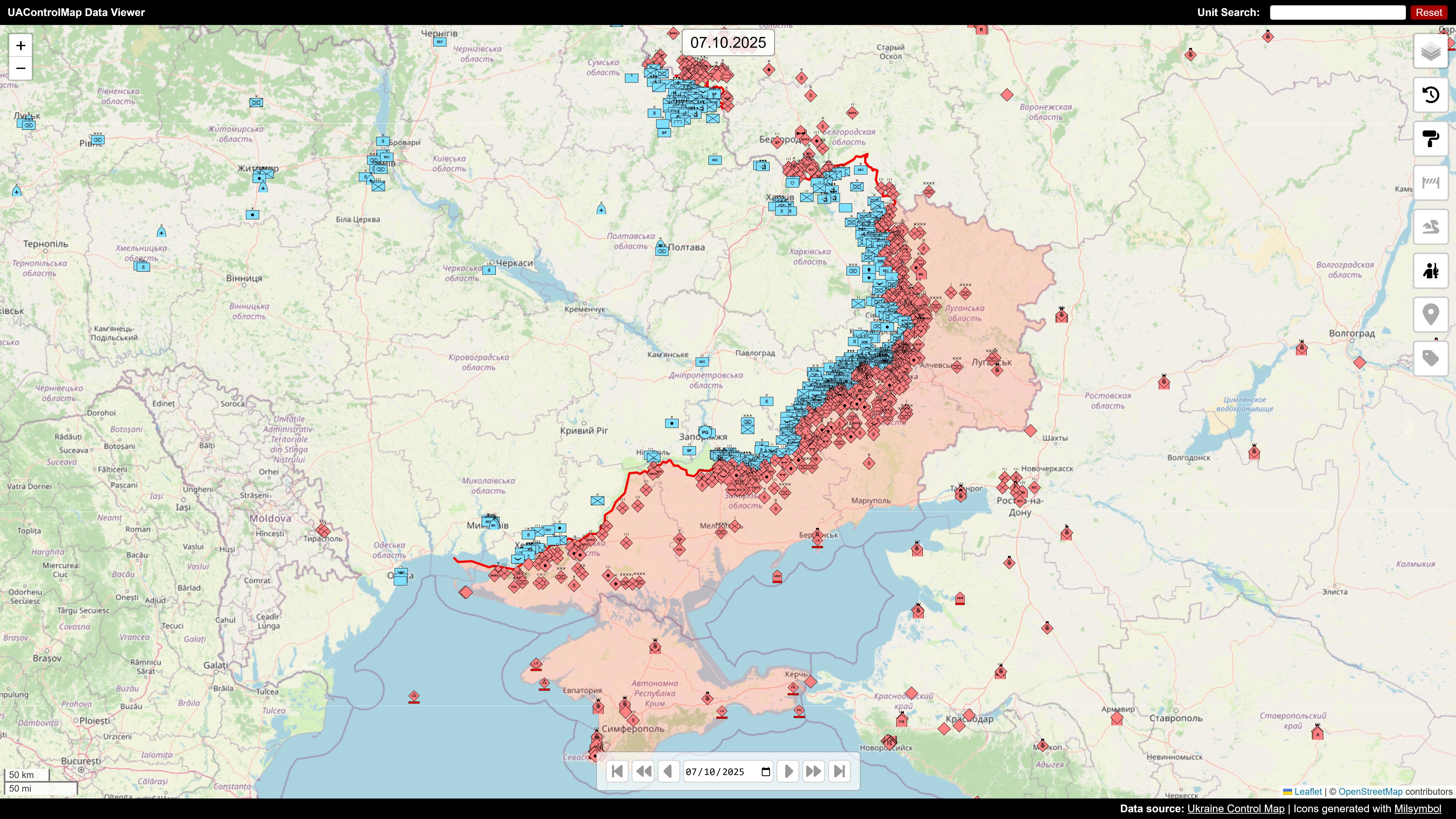Rewind fast with double-left arrows
The image size is (1456, 819).
[x=643, y=771]
